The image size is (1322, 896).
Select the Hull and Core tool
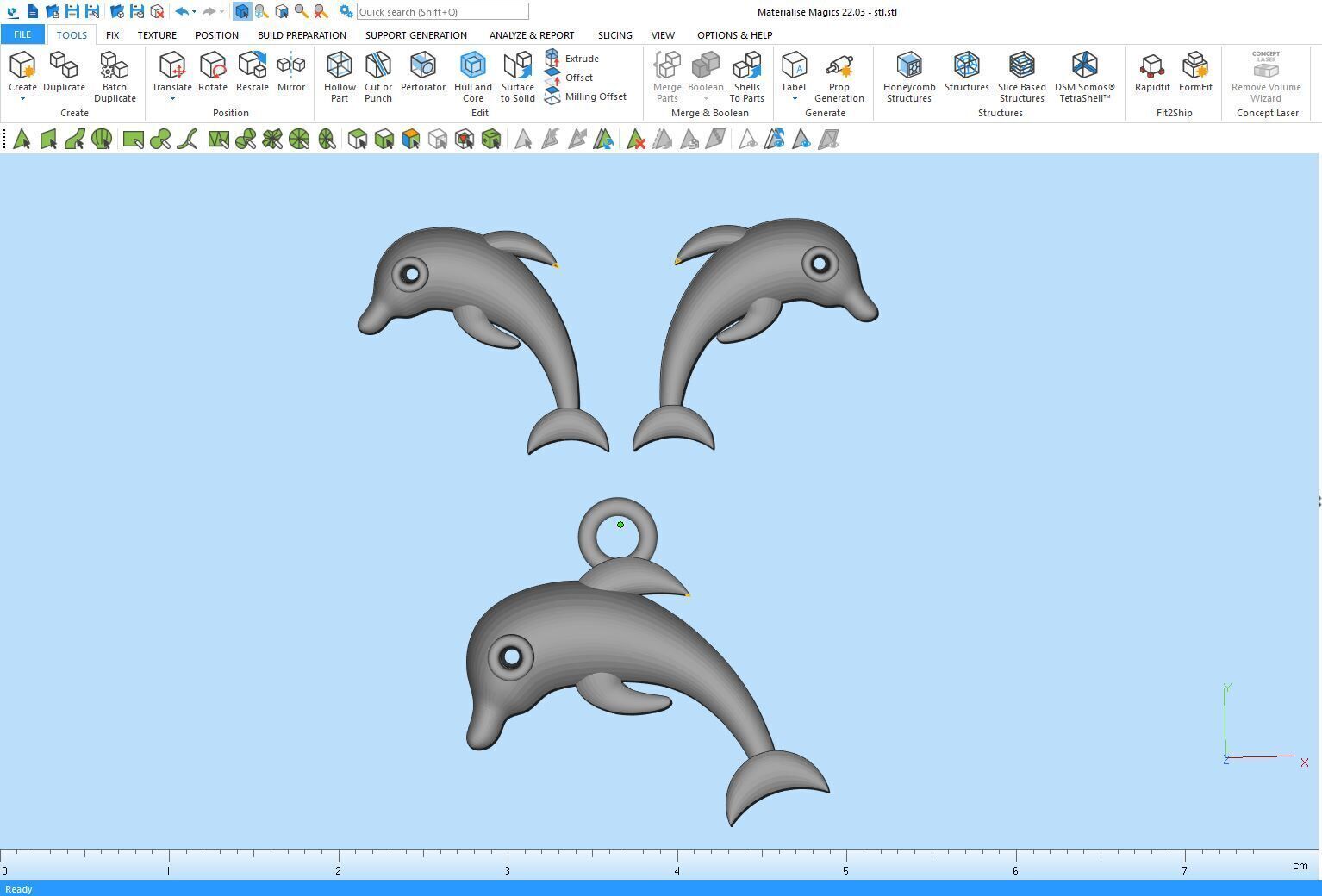472,77
